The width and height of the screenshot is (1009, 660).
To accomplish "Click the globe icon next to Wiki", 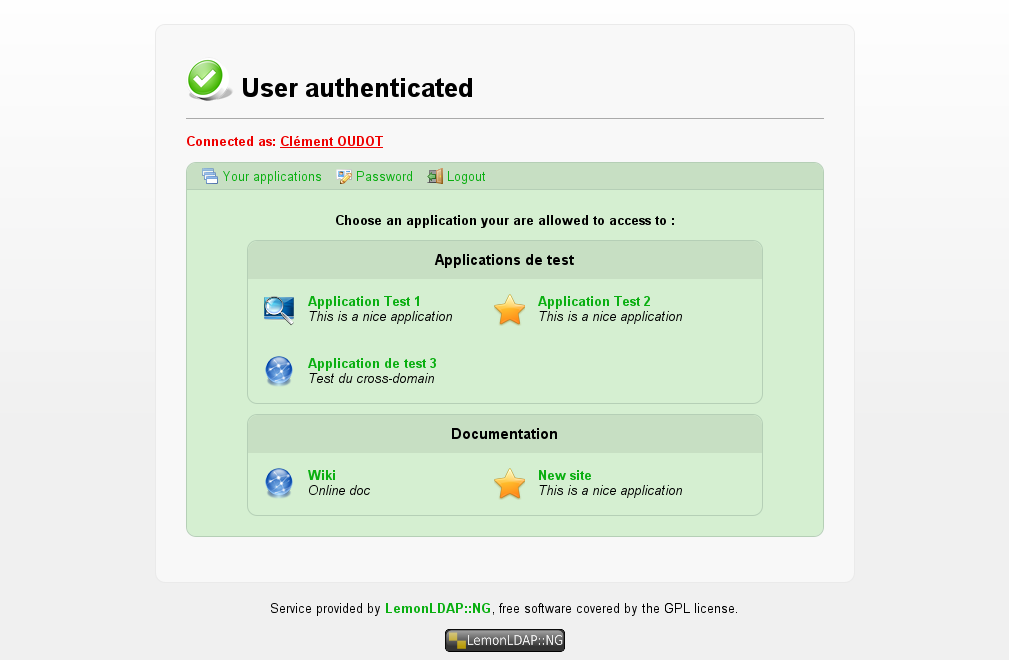I will (279, 482).
